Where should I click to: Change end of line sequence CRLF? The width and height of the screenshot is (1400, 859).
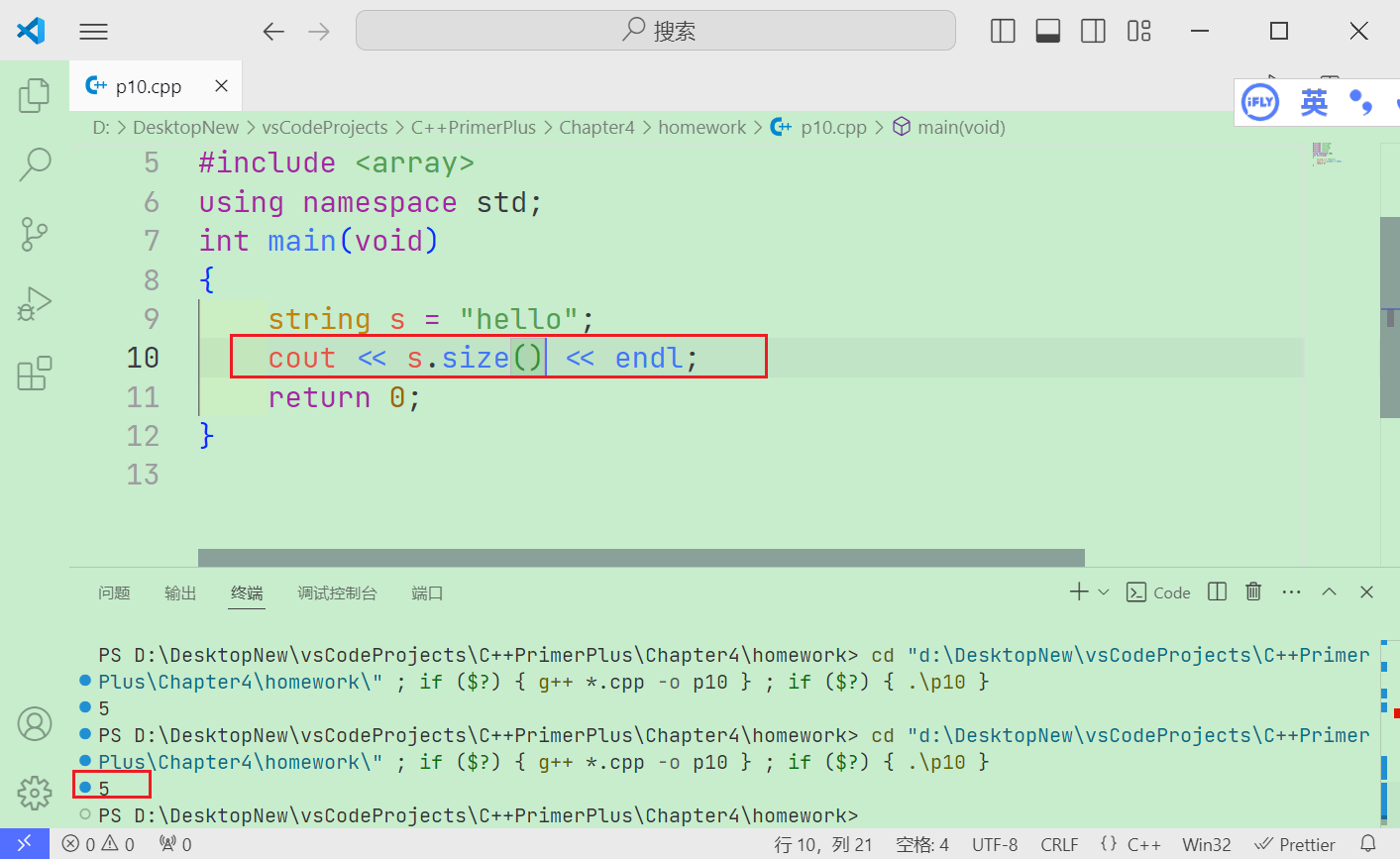pyautogui.click(x=1059, y=845)
